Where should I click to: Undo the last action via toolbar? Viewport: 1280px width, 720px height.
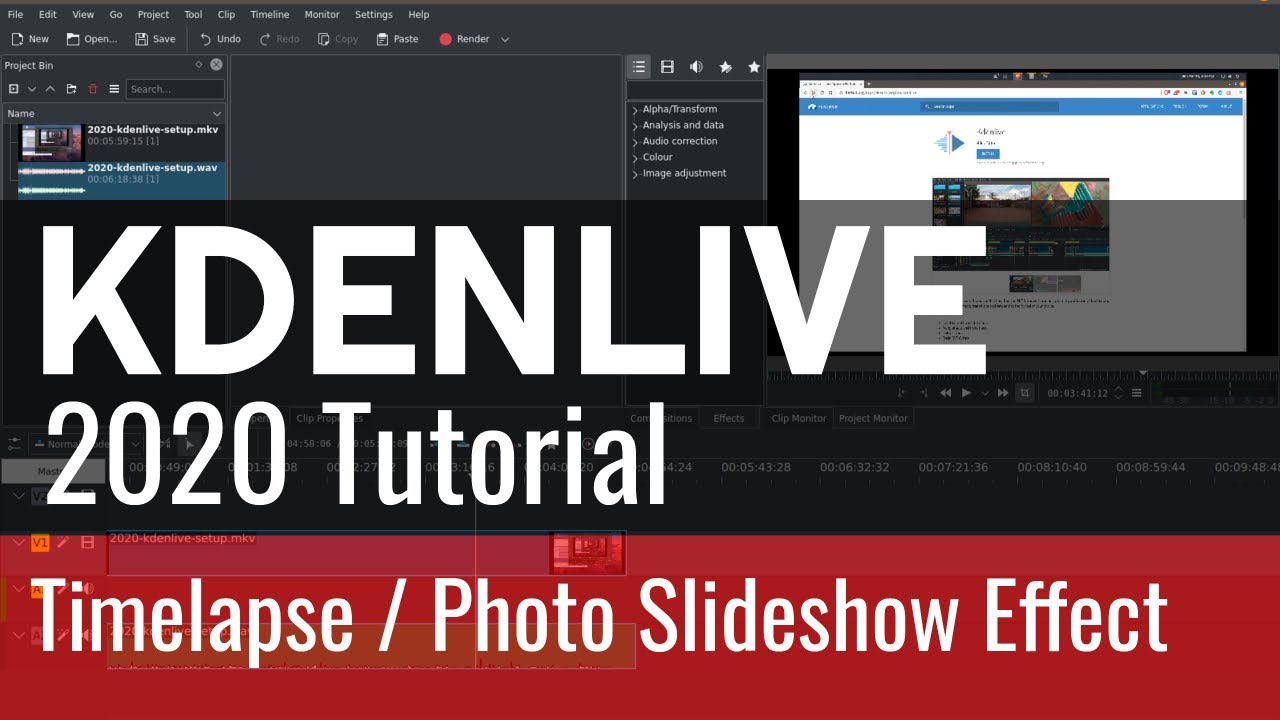click(x=220, y=39)
